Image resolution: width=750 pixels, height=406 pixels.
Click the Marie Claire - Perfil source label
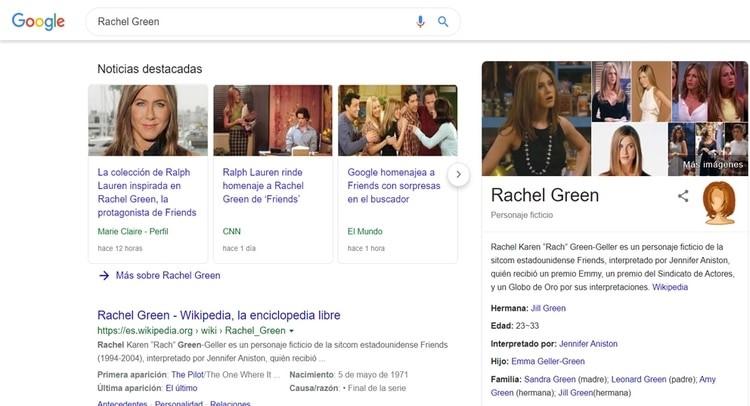(133, 231)
